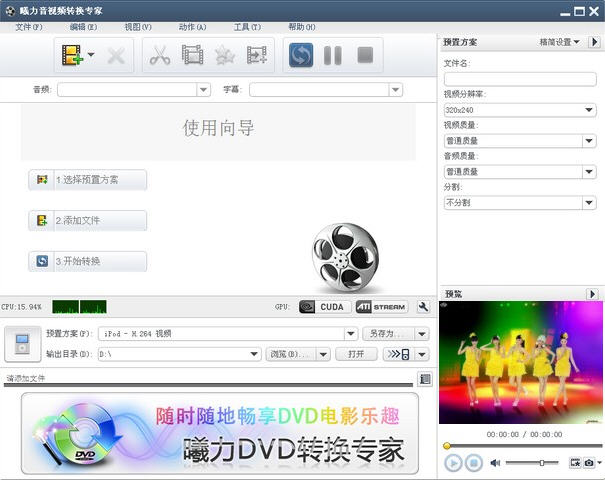Click the Convert circular-arrows button

tap(301, 55)
